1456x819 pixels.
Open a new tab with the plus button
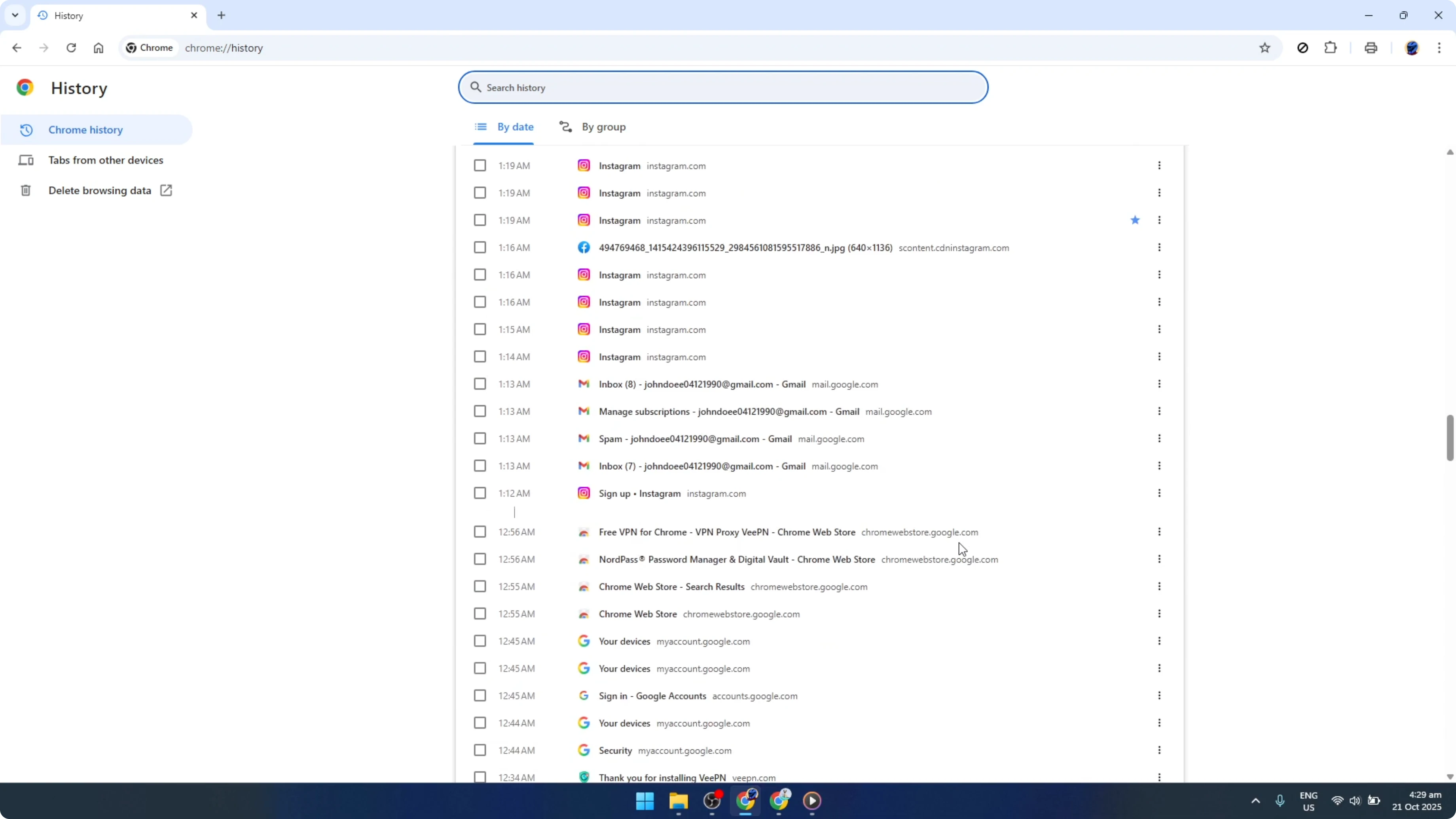pos(222,15)
